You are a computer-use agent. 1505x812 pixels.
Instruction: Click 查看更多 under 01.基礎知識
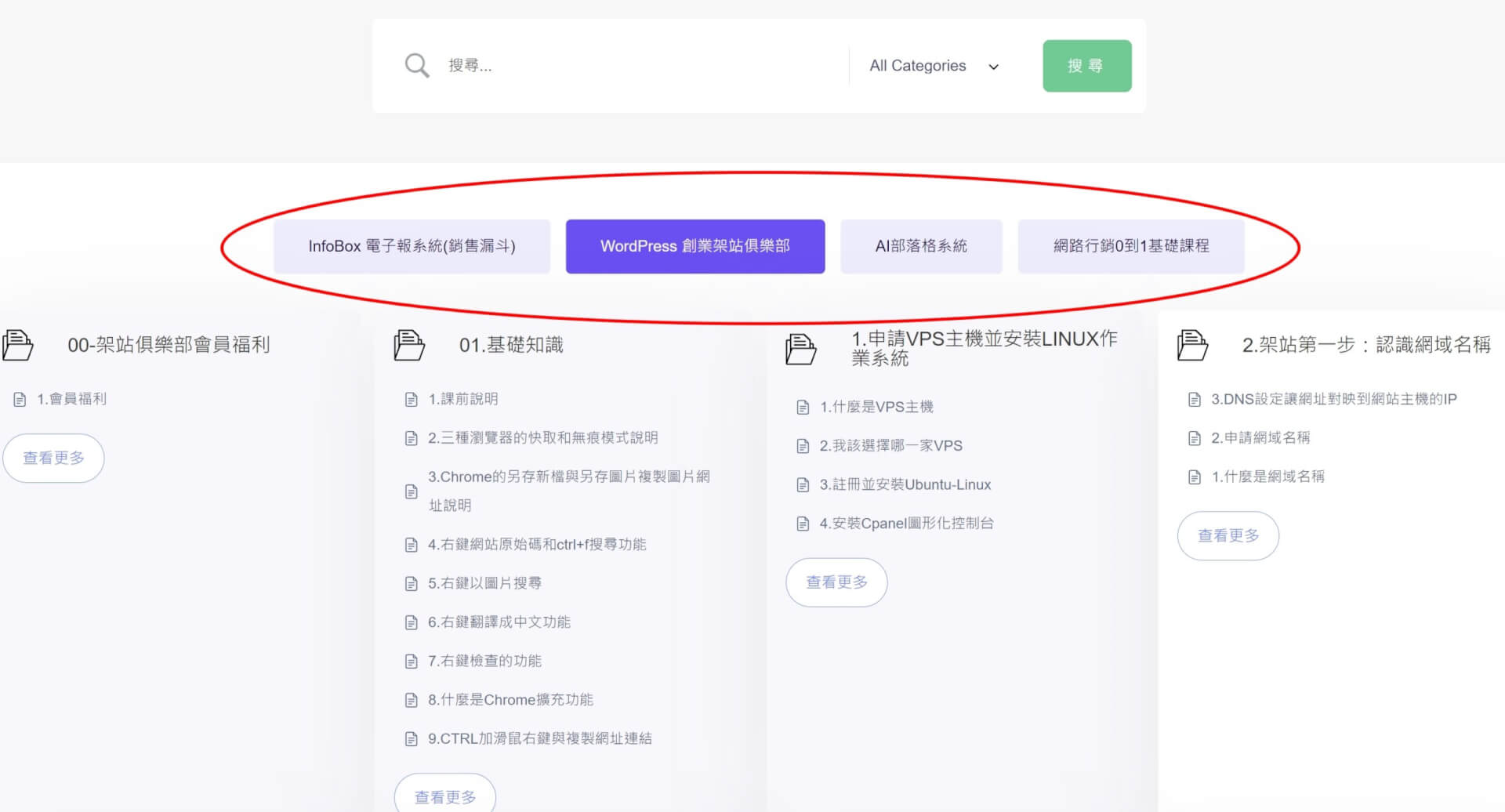click(445, 796)
